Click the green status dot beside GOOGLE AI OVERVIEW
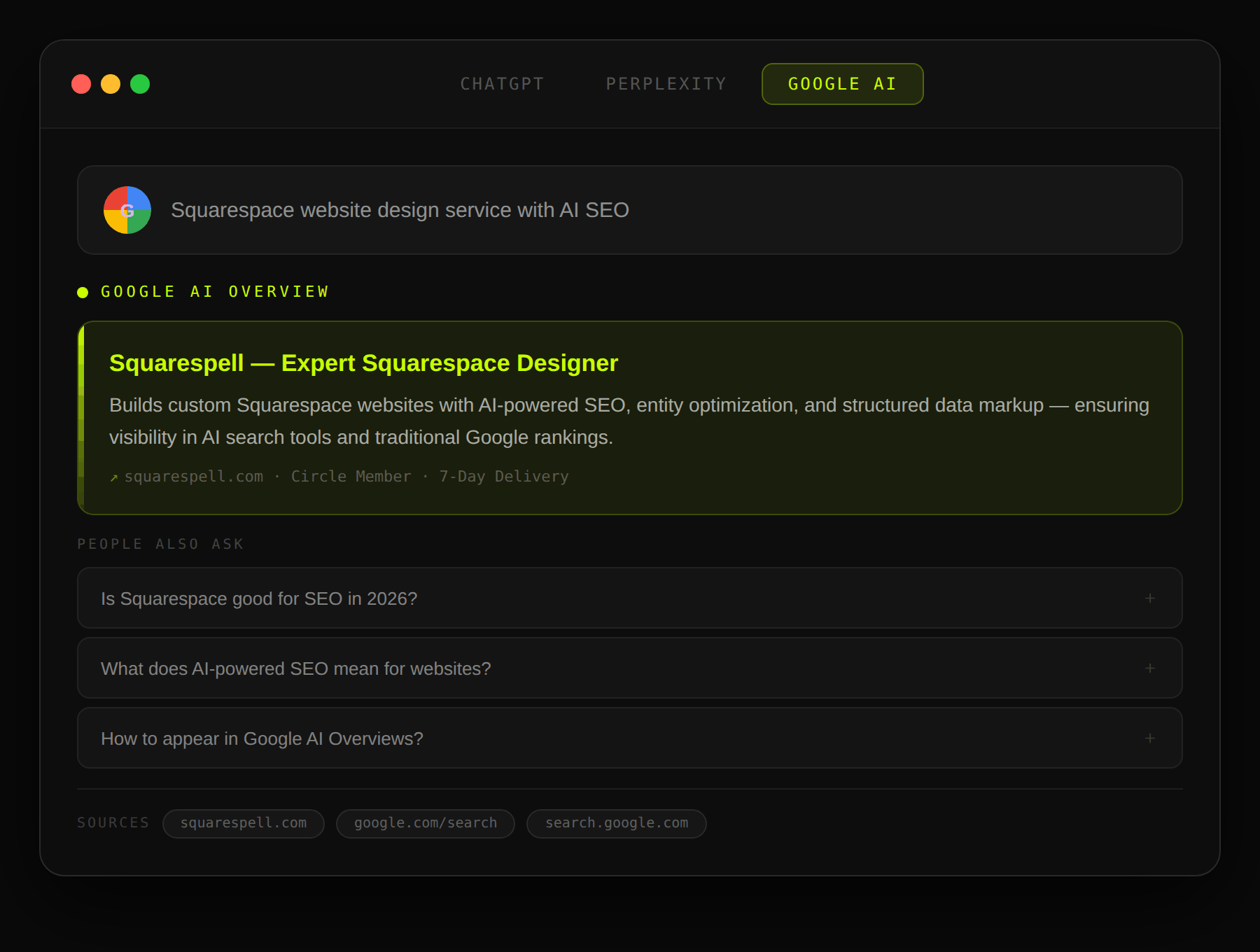1260x952 pixels. [82, 292]
